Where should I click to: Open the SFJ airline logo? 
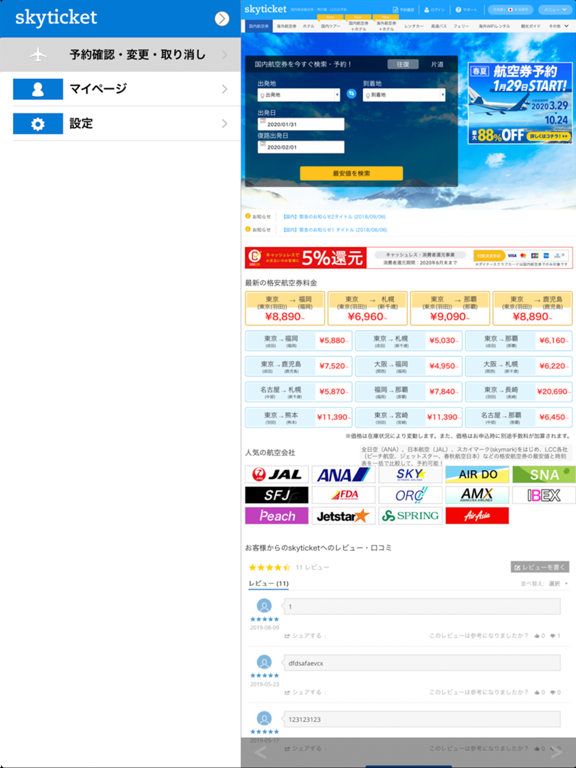coord(277,495)
